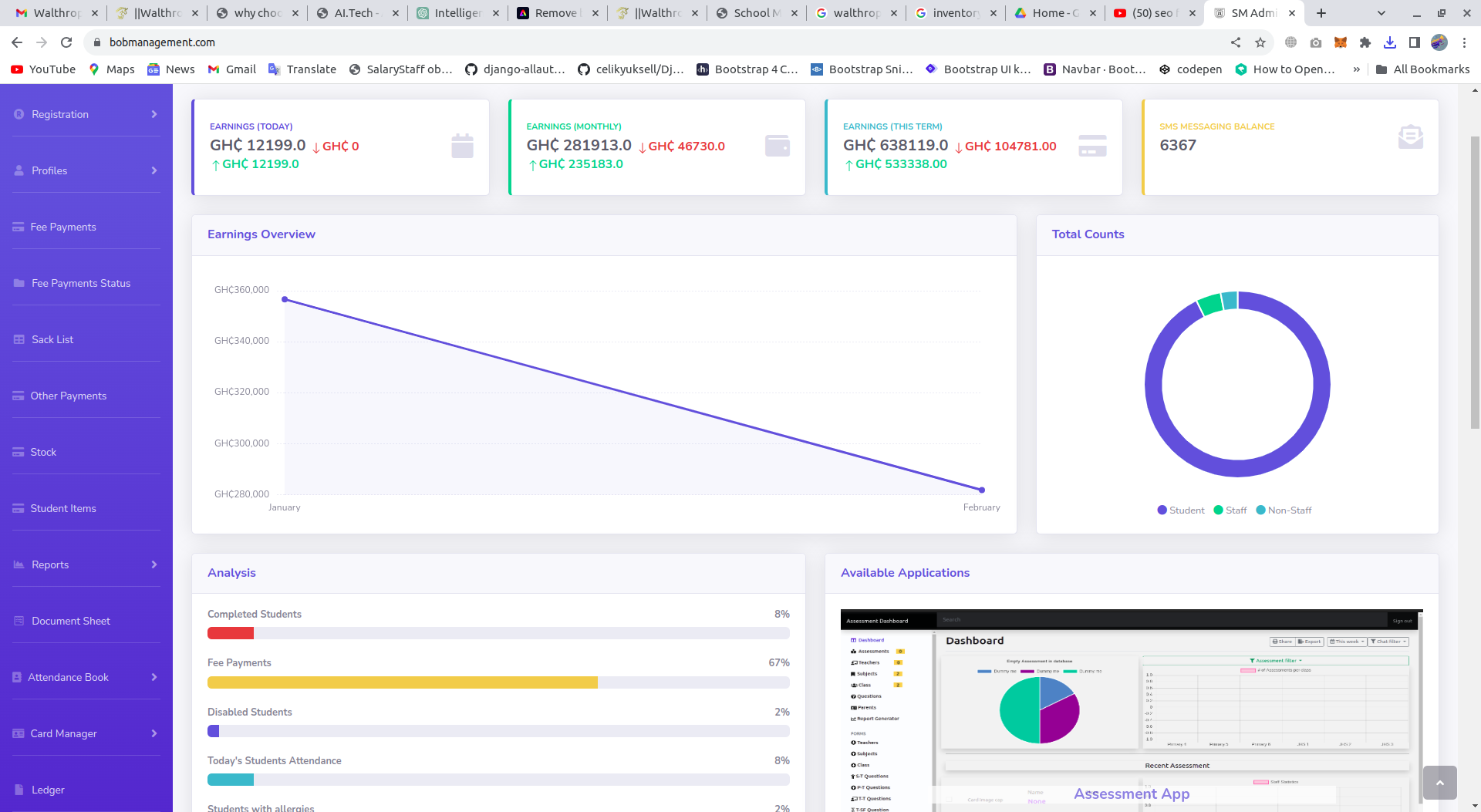The height and width of the screenshot is (812, 1481).
Task: Click the wallet icon in Earnings Monthly card
Action: [777, 146]
